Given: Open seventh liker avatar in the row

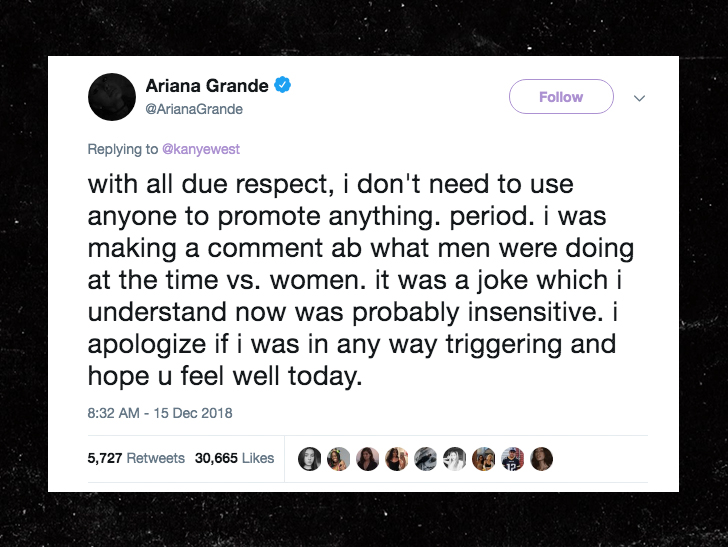Looking at the screenshot, I should (483, 459).
